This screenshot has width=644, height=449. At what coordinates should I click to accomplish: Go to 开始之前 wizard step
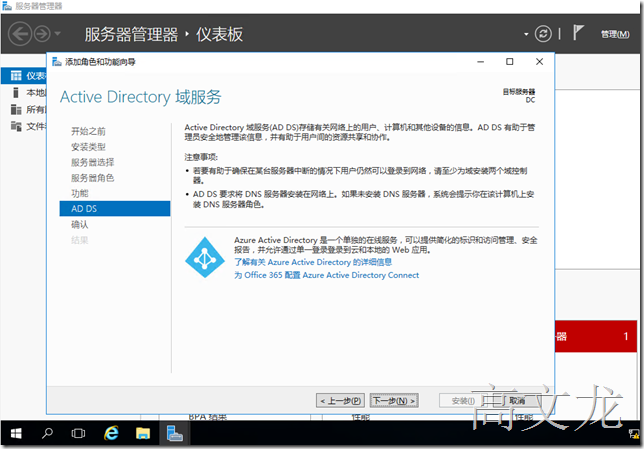point(88,131)
